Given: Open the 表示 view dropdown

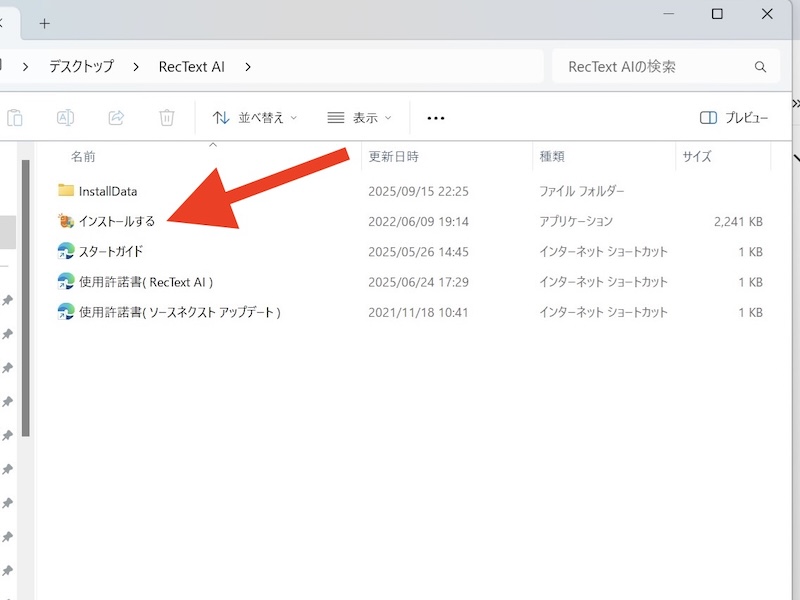Looking at the screenshot, I should coord(359,117).
